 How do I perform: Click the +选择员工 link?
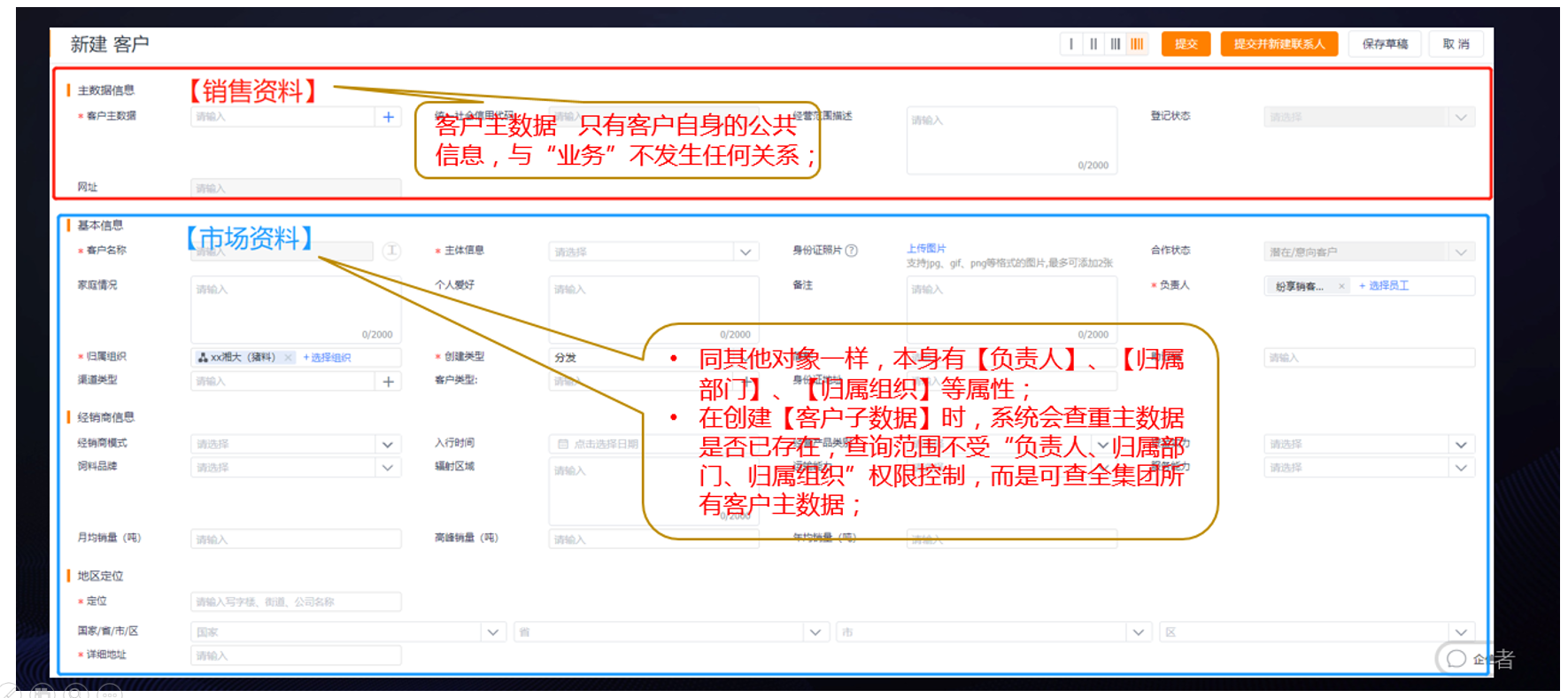[x=1384, y=285]
